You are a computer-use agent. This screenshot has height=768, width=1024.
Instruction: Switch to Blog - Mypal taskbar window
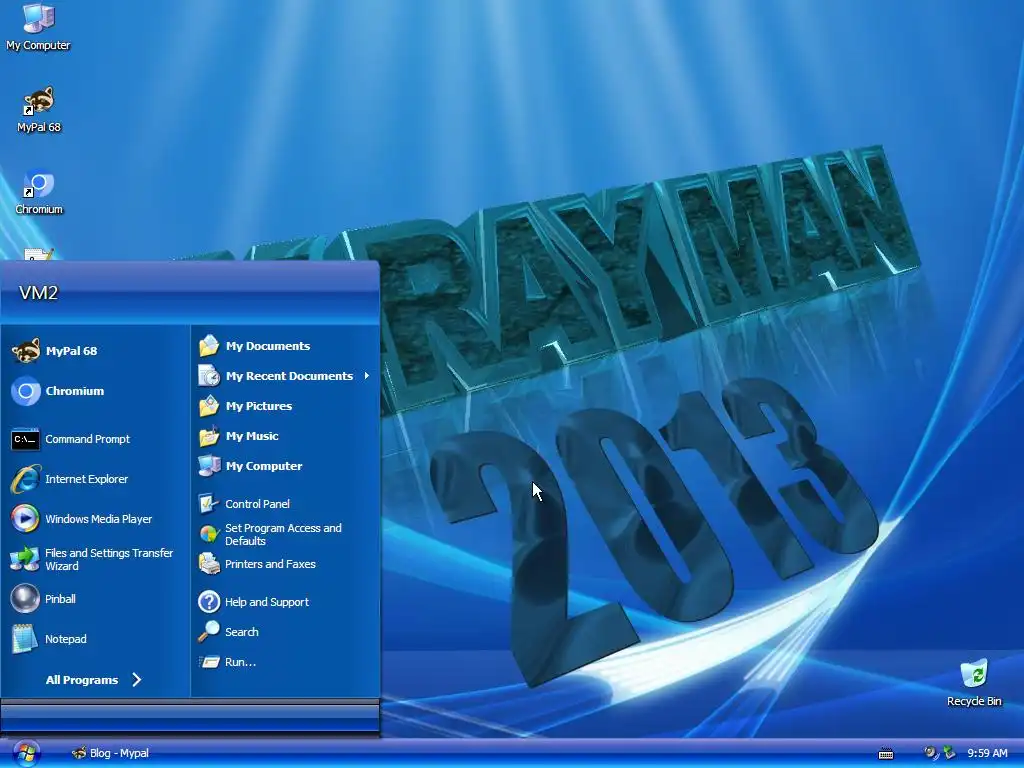click(111, 753)
